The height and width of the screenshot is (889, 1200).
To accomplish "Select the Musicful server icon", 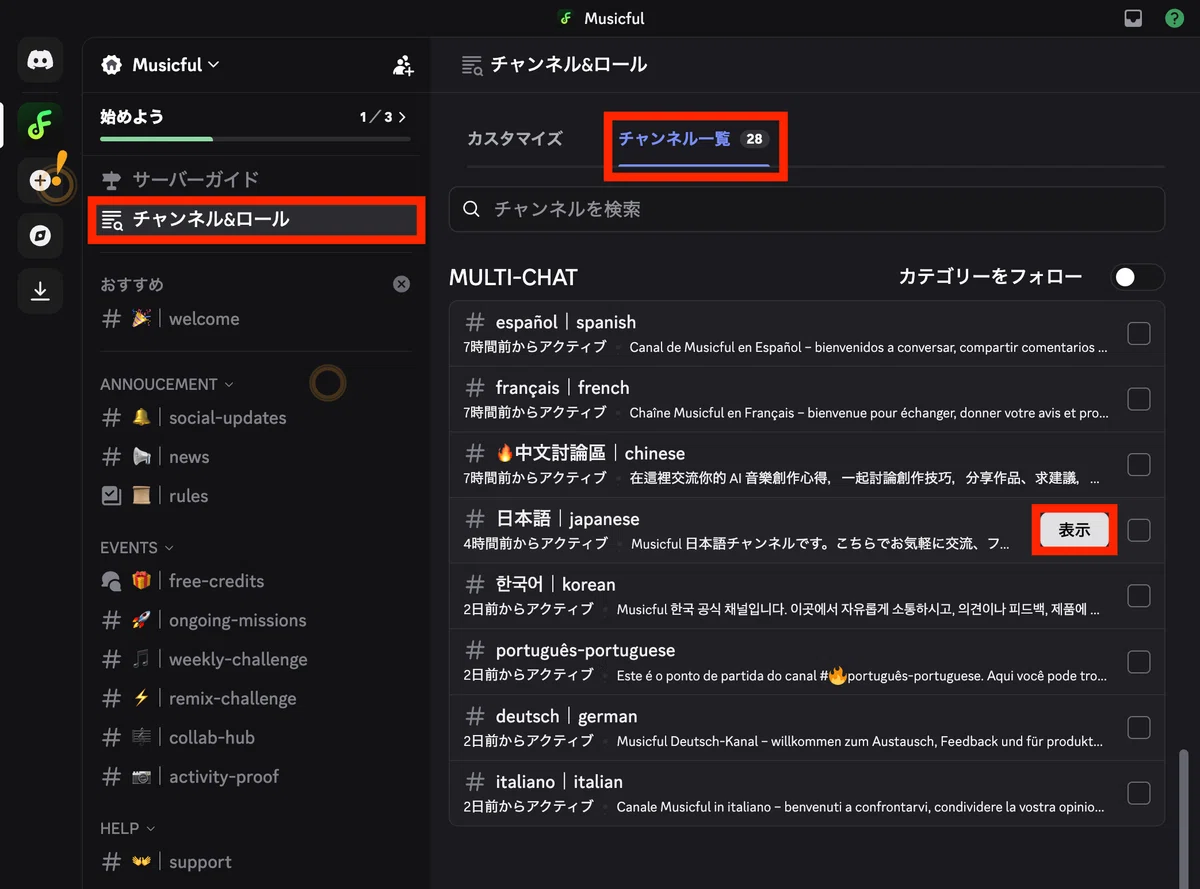I will tap(40, 125).
